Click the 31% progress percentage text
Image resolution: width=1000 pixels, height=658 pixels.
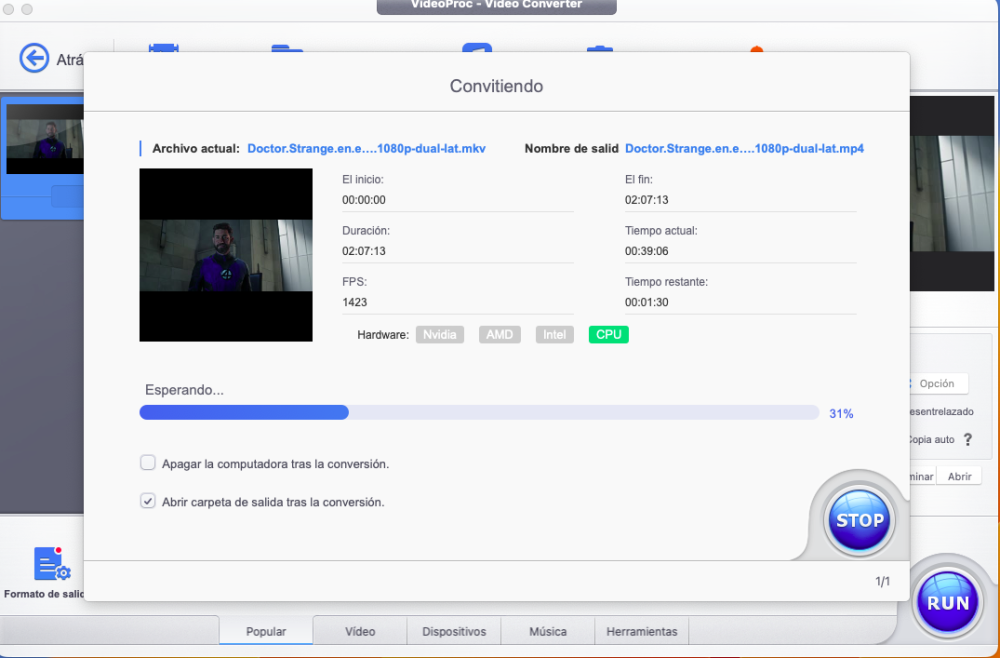pos(841,414)
